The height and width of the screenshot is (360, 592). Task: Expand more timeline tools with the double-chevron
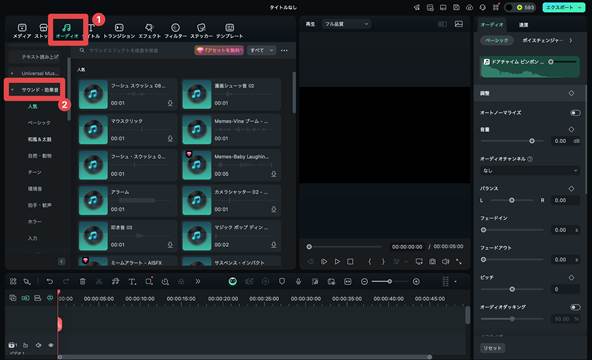(197, 282)
